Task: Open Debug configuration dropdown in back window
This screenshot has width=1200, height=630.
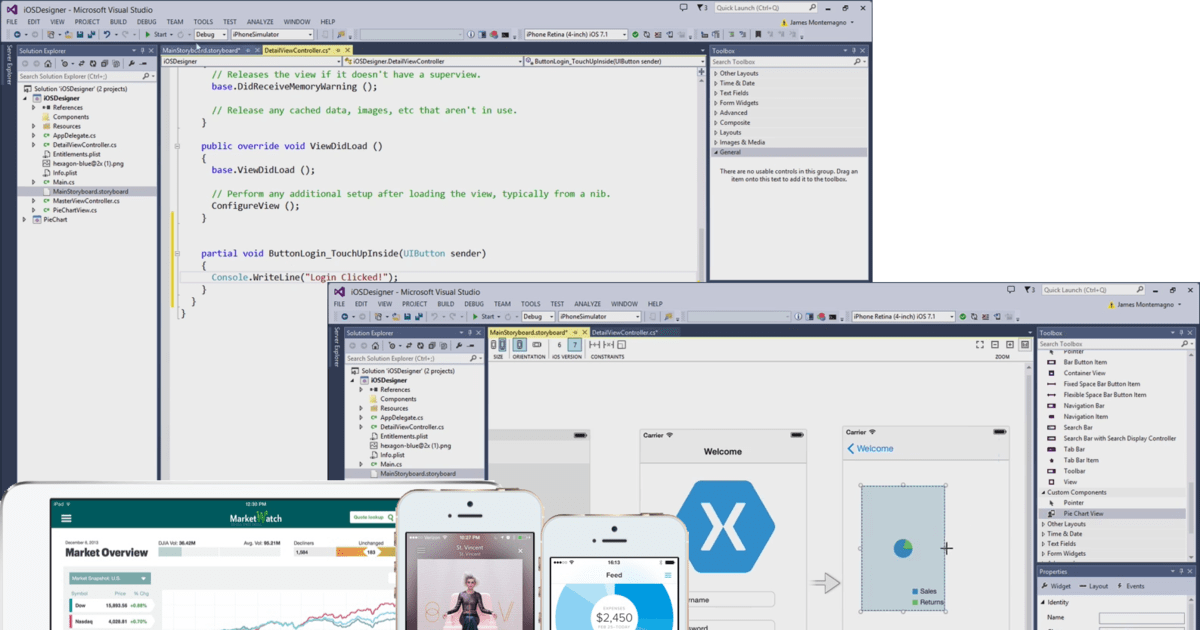Action: click(x=211, y=34)
